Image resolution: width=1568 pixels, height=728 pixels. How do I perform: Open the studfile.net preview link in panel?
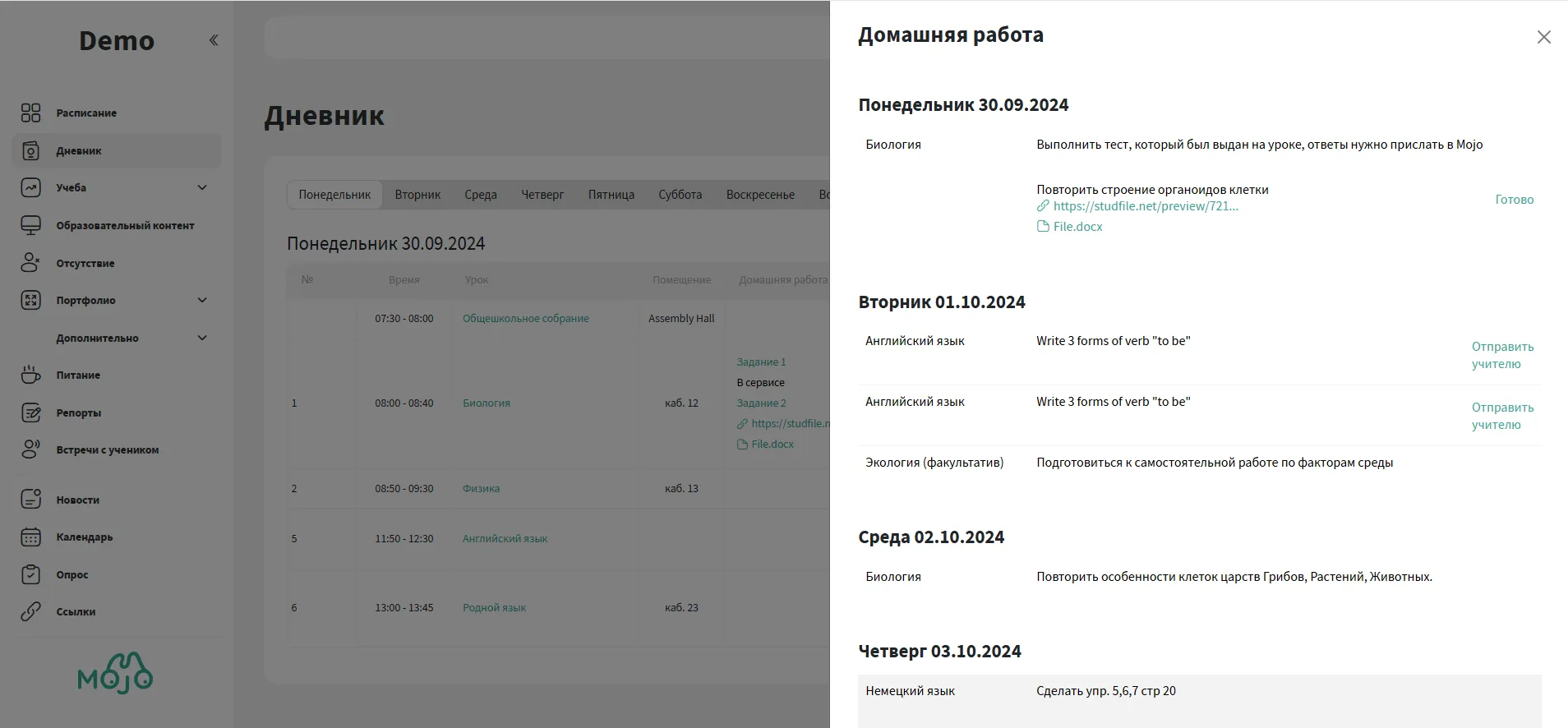(1145, 206)
